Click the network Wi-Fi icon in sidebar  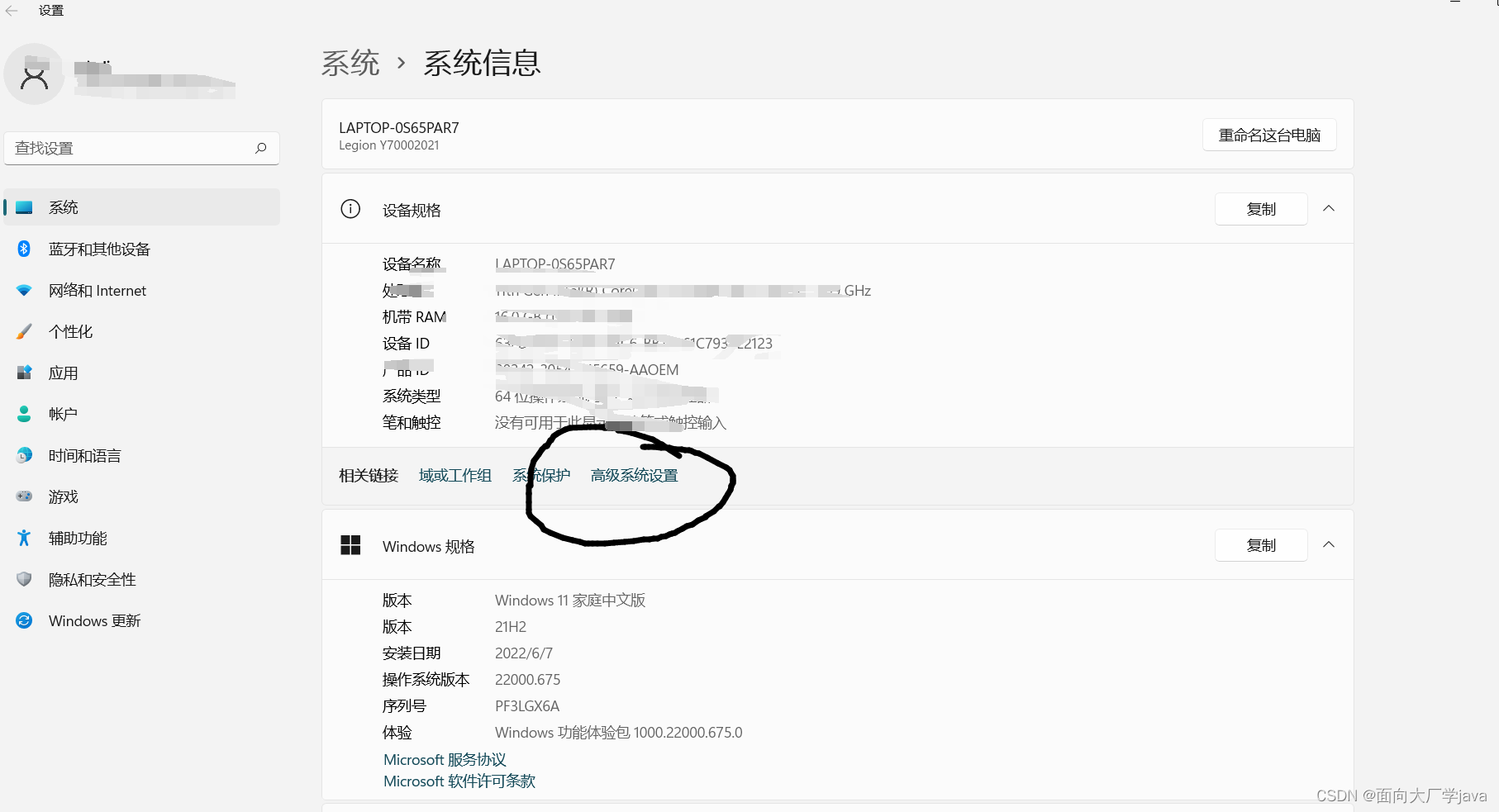click(x=24, y=290)
